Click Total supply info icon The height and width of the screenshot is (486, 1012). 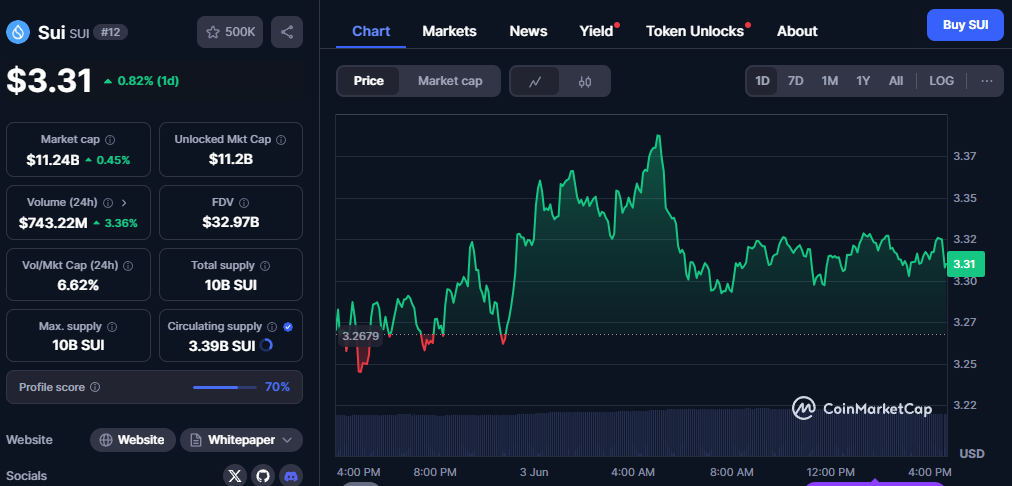point(265,265)
